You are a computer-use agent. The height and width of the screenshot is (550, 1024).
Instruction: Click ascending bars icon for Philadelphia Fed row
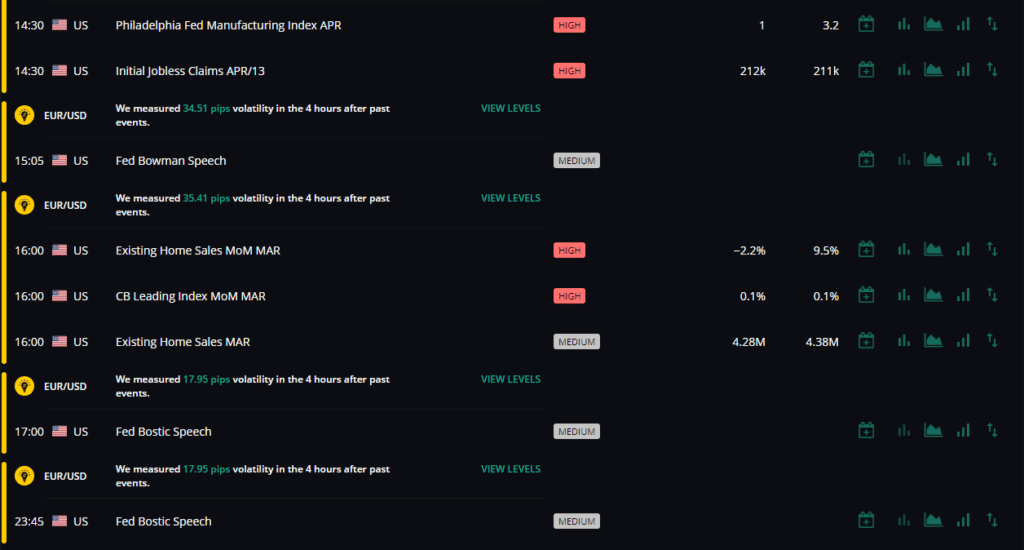[963, 25]
